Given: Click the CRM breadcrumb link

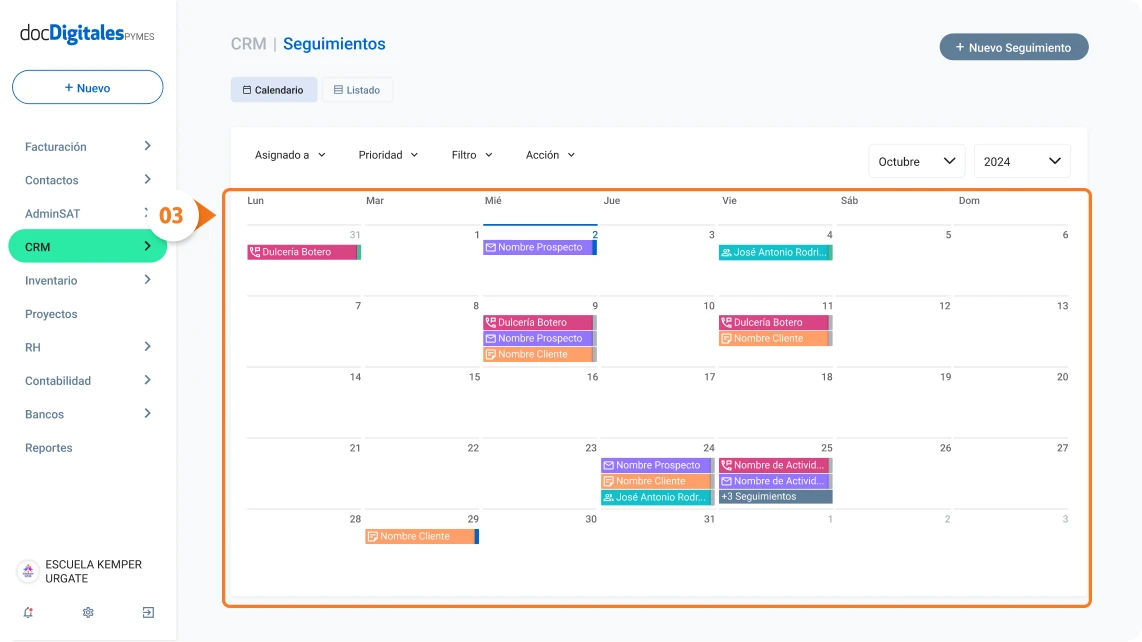Looking at the screenshot, I should click(248, 44).
